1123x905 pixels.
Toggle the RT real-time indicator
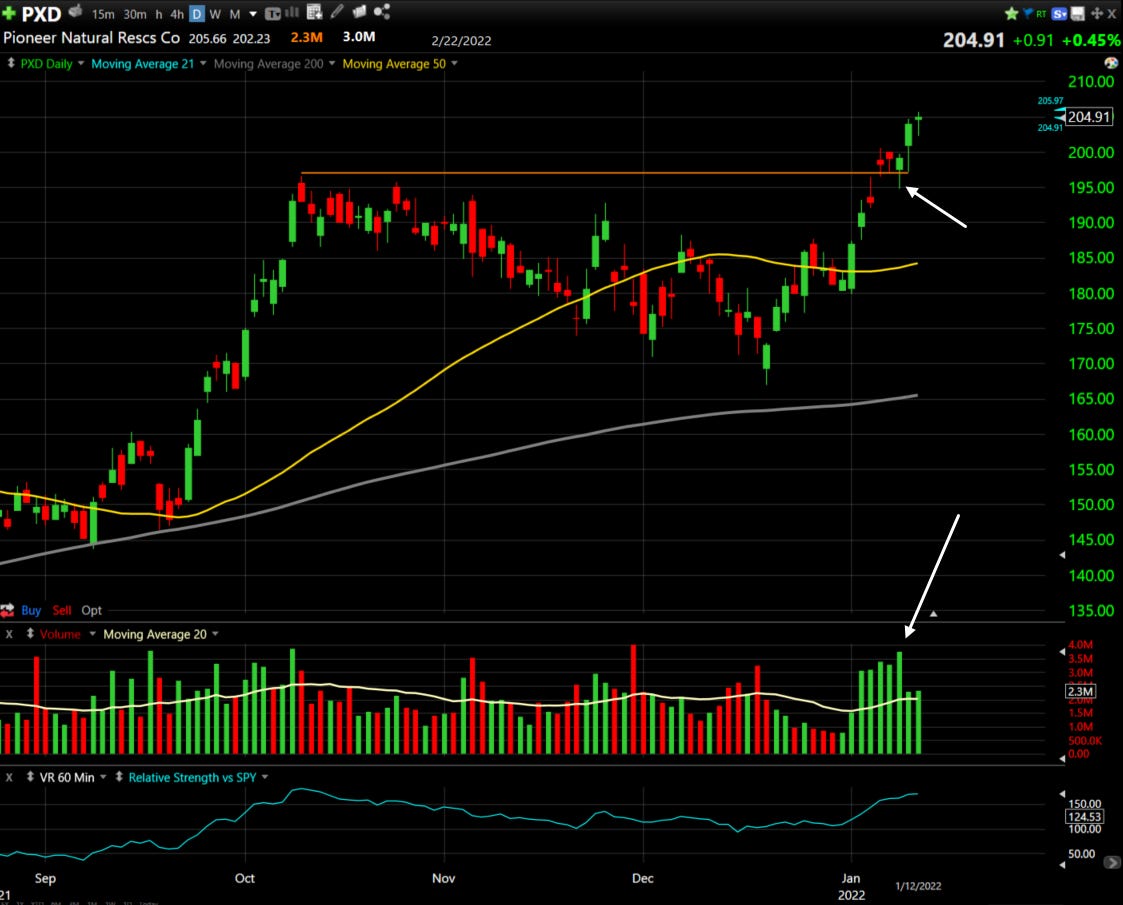[1041, 14]
